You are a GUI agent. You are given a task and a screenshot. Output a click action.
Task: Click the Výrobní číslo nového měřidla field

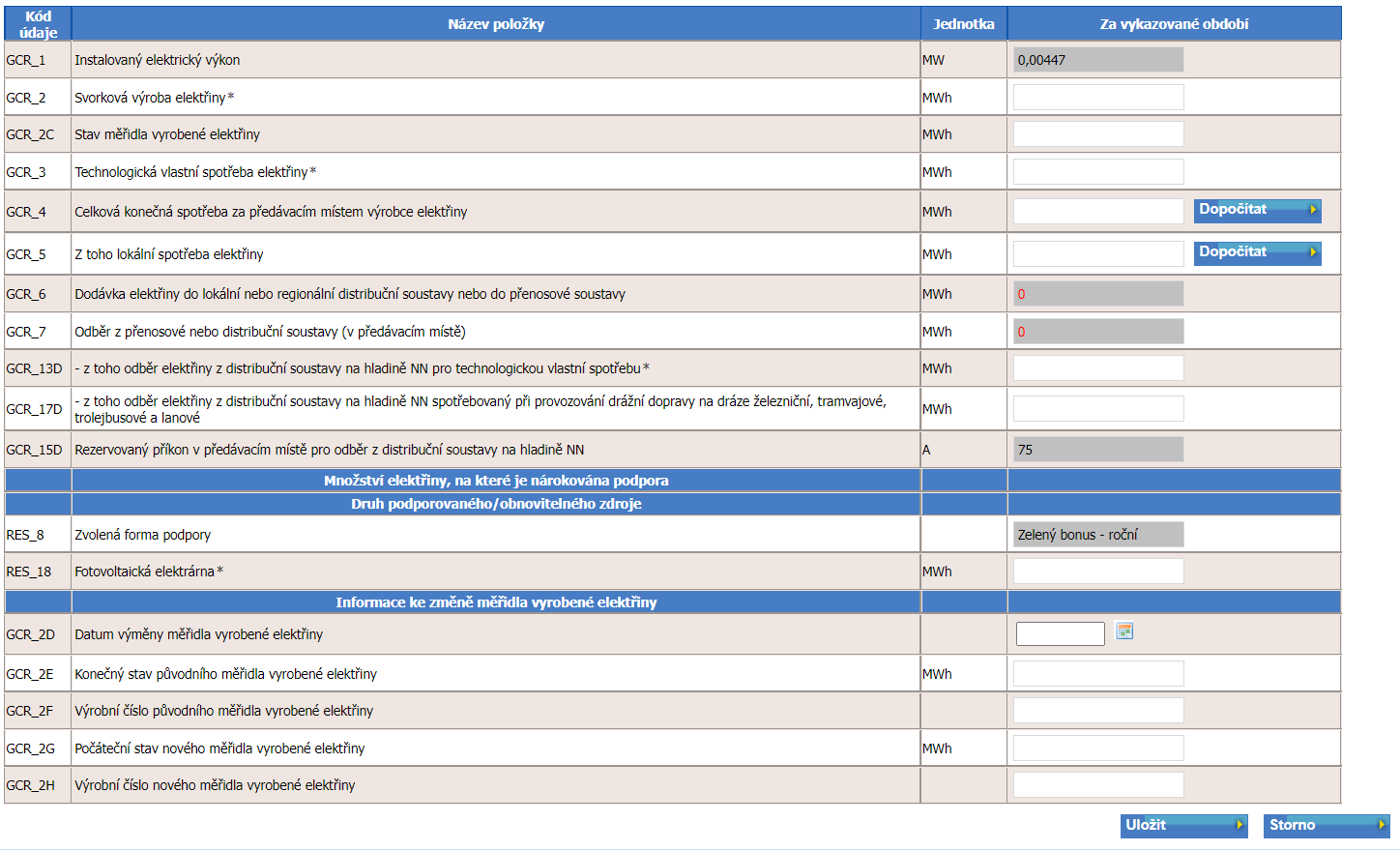pyautogui.click(x=1098, y=785)
